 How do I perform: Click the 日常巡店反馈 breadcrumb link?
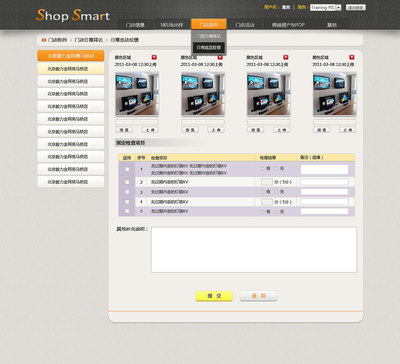(124, 40)
